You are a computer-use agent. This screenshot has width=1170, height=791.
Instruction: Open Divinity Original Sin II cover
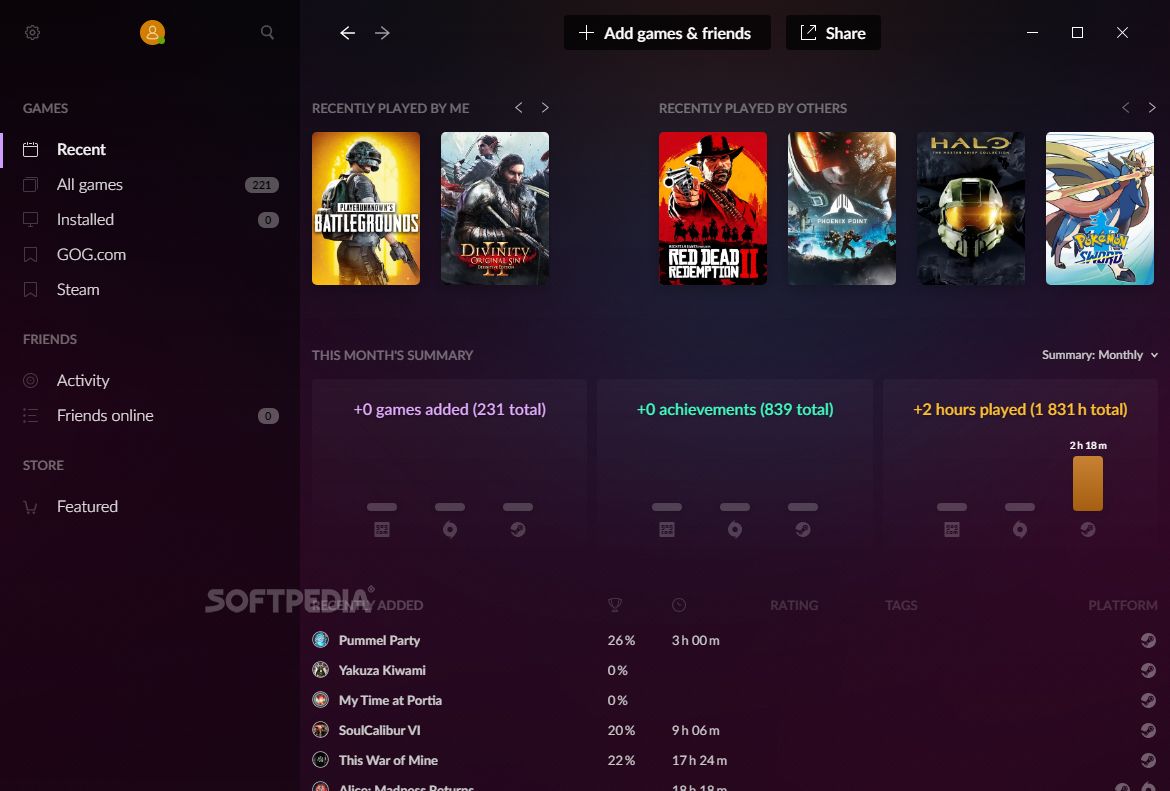tap(495, 208)
